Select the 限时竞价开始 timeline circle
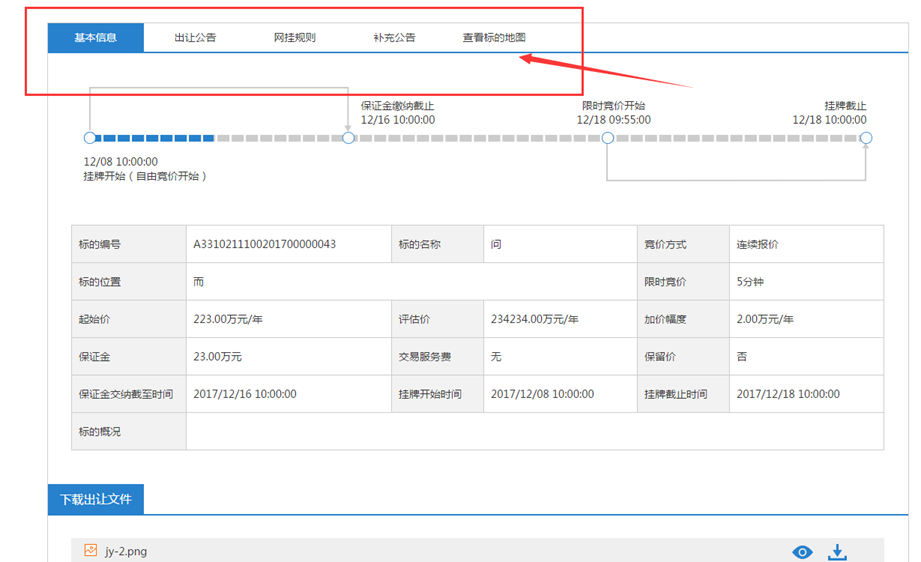The height and width of the screenshot is (562, 921). coord(607,138)
